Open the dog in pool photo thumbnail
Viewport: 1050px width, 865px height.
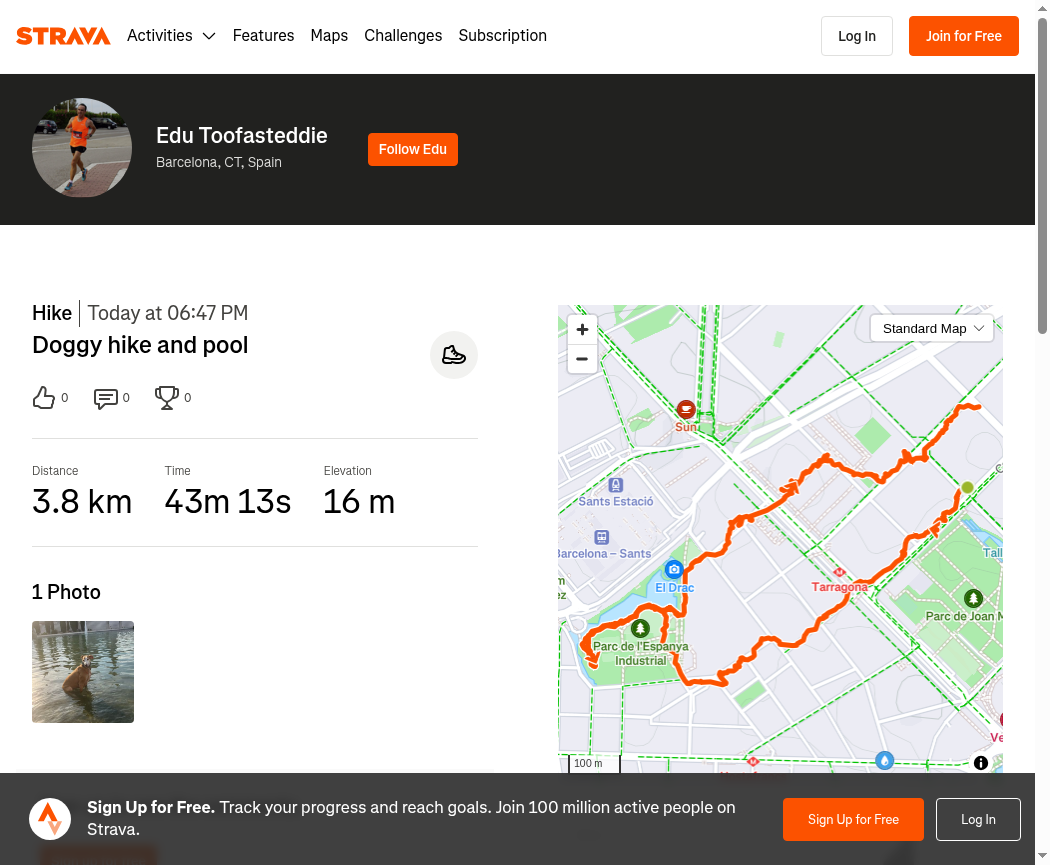[x=83, y=672]
